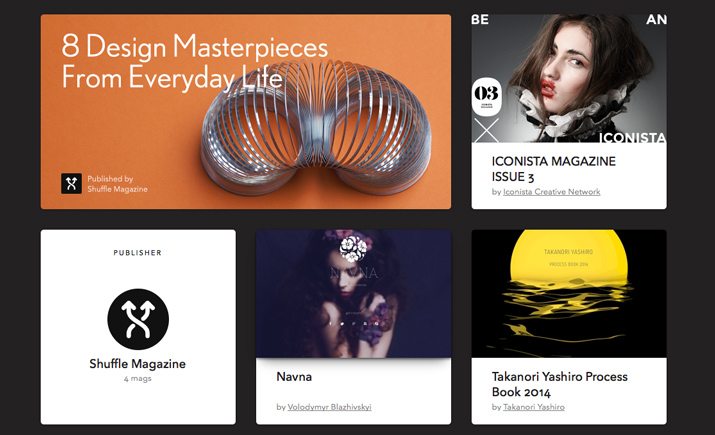Click the slinky spring image on banner
715x435 pixels.
pos(316,128)
